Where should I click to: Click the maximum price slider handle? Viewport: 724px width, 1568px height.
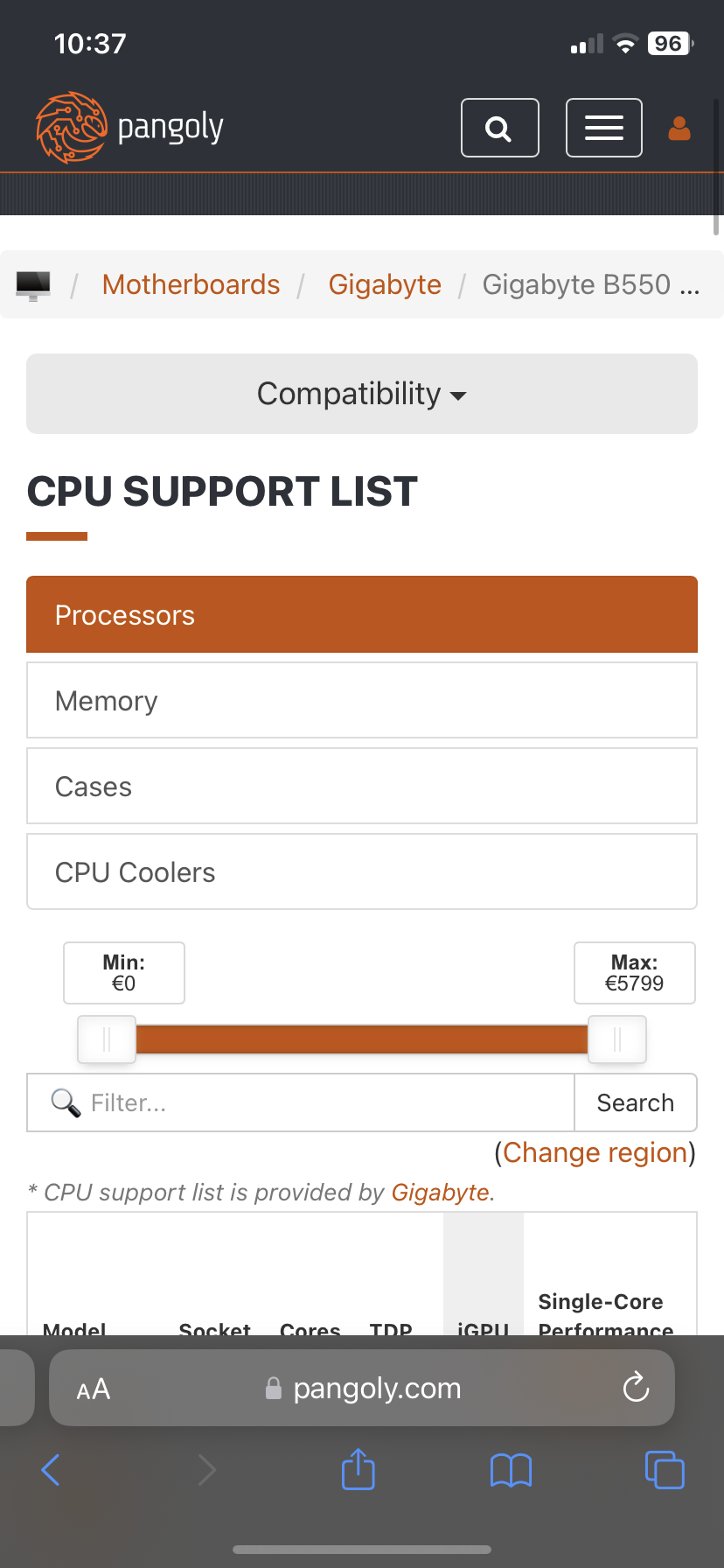point(616,1039)
